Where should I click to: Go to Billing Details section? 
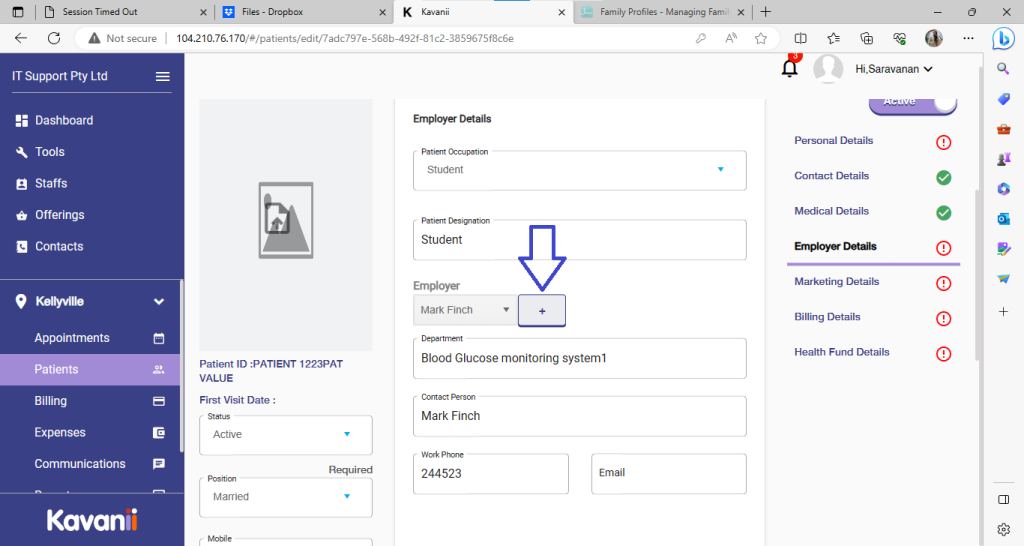827,317
